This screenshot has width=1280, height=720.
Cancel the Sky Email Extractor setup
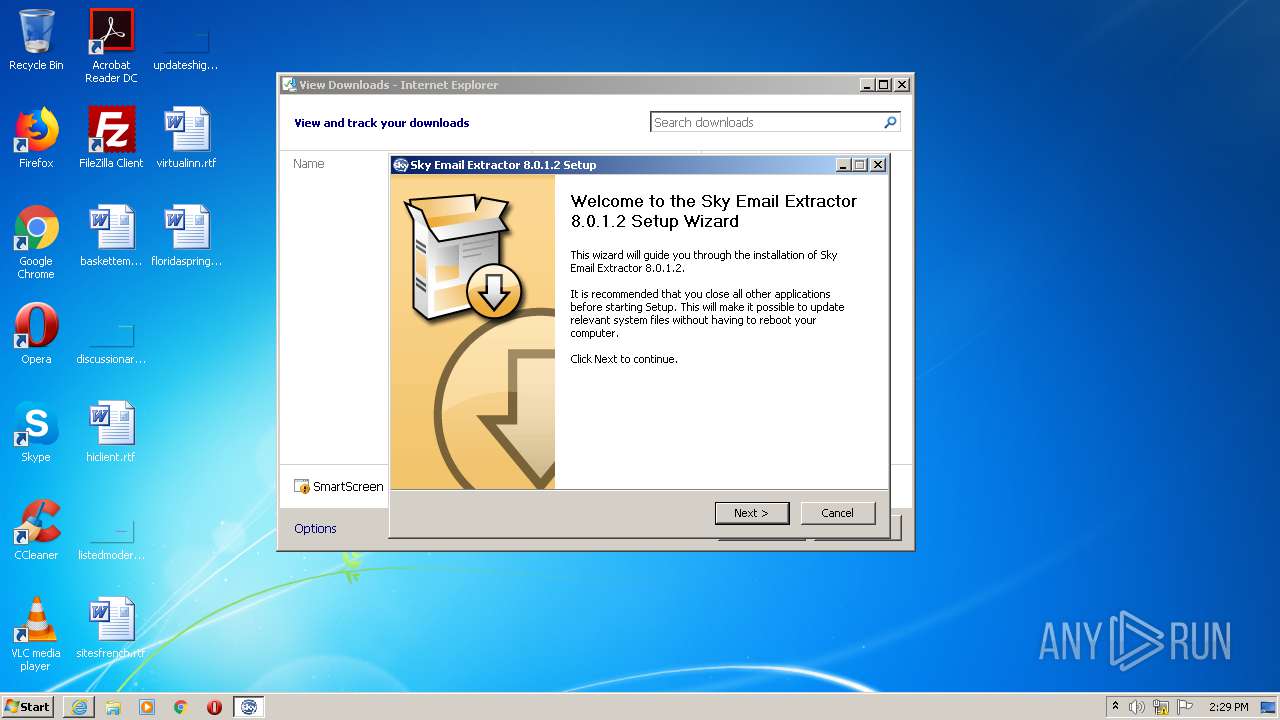click(x=838, y=513)
